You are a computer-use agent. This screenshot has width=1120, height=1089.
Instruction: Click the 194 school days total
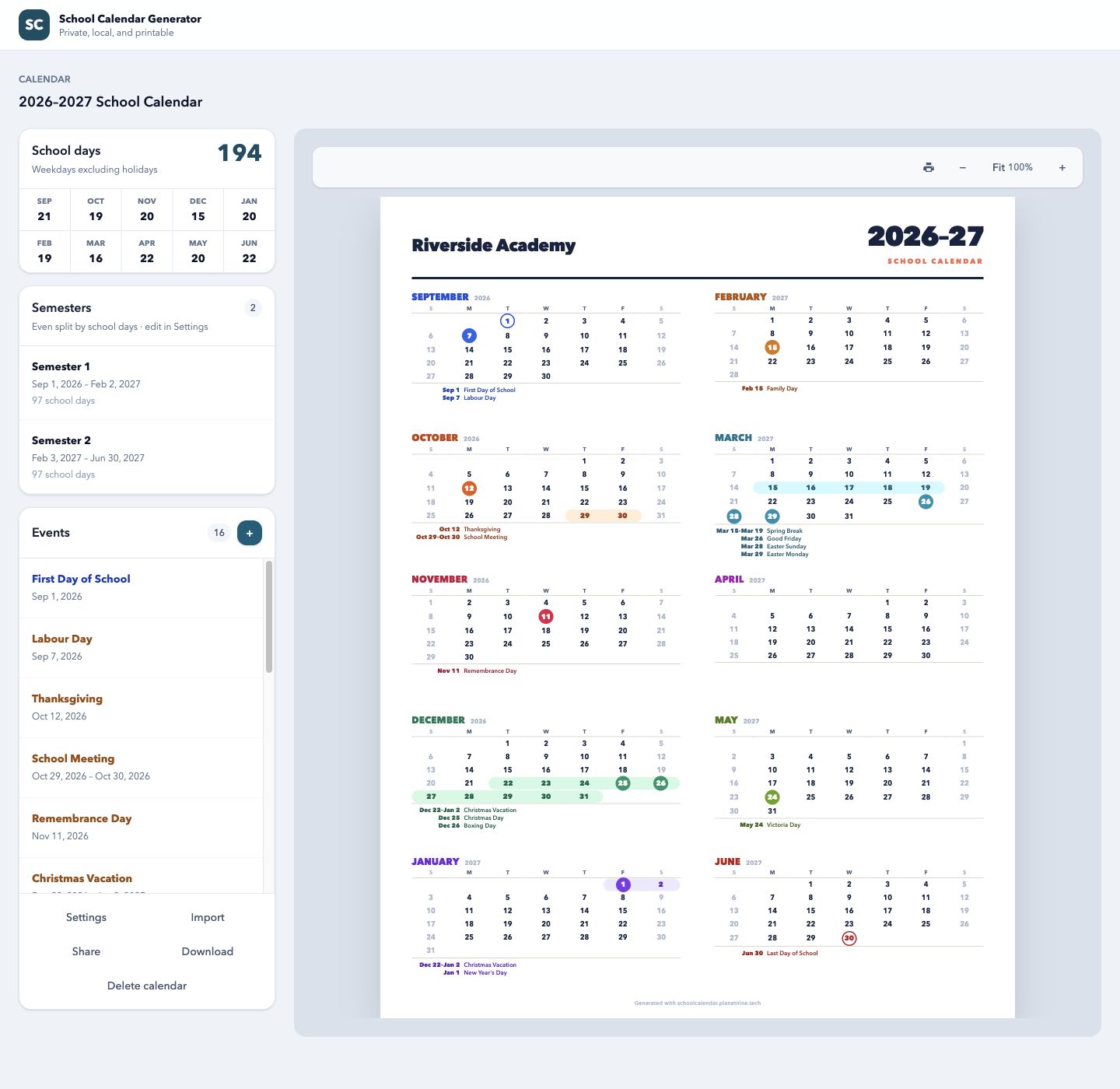(x=240, y=153)
